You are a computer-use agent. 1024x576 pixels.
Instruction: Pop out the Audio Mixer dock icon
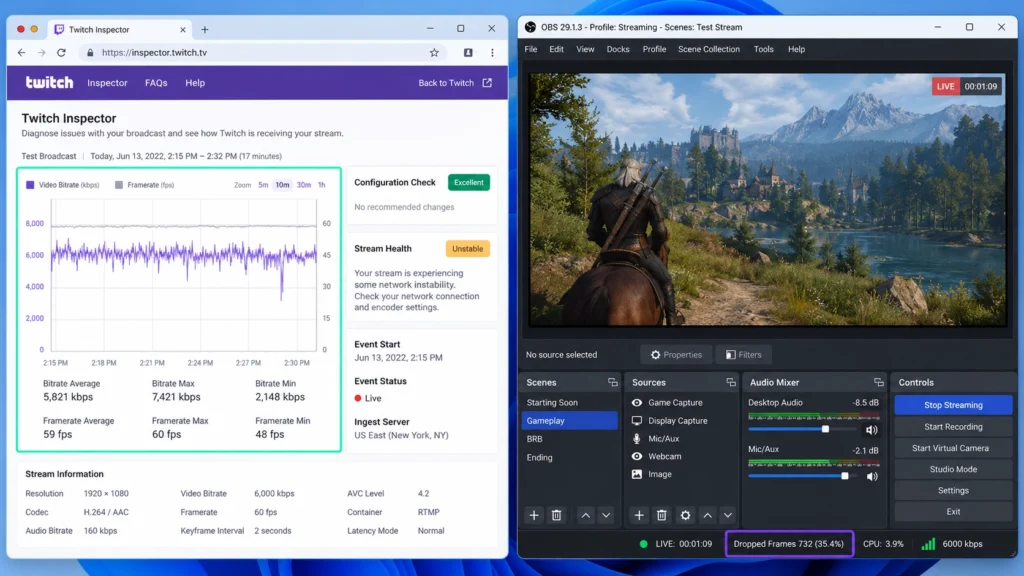click(x=878, y=382)
